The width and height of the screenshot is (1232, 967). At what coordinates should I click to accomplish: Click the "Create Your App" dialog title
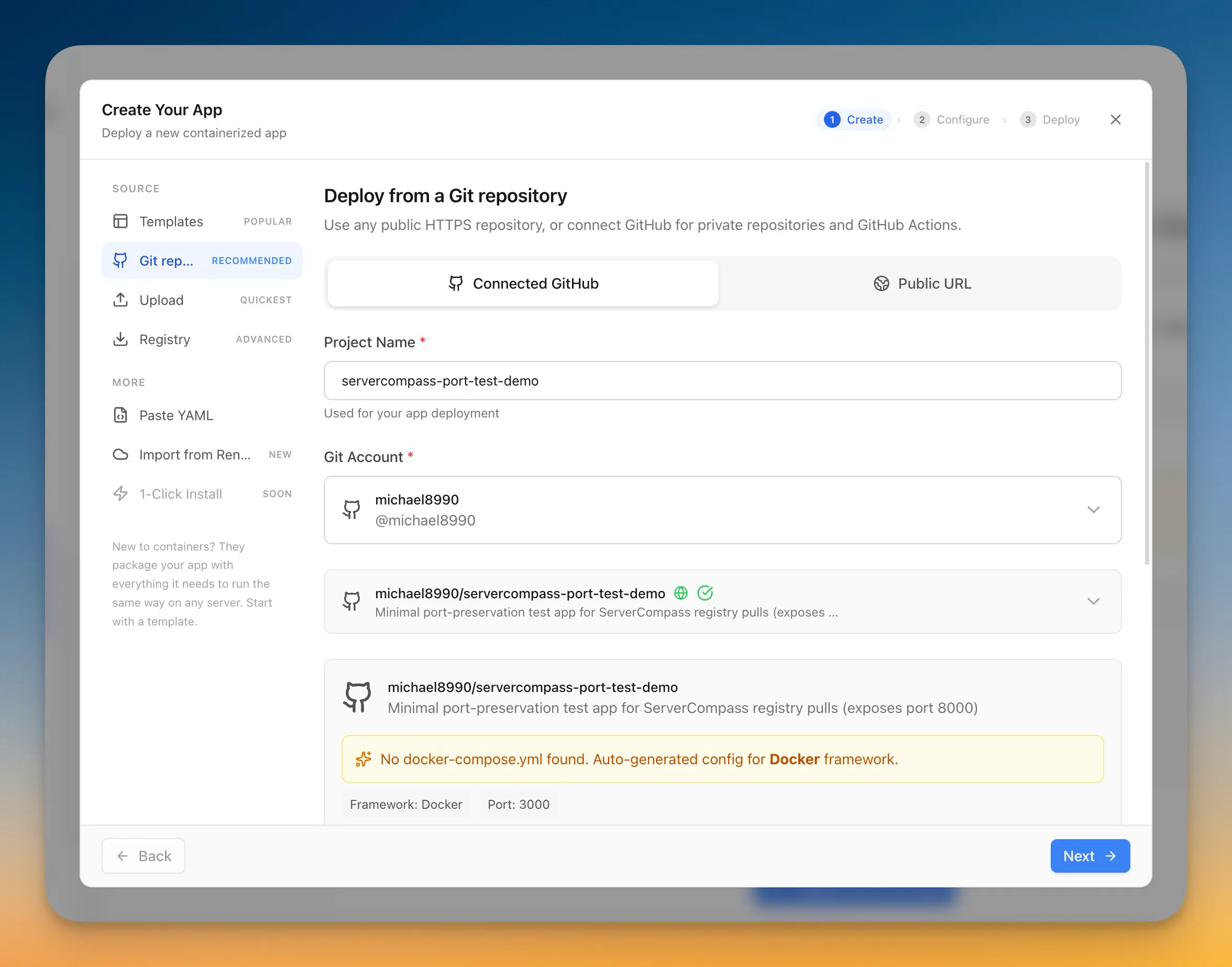click(x=162, y=110)
